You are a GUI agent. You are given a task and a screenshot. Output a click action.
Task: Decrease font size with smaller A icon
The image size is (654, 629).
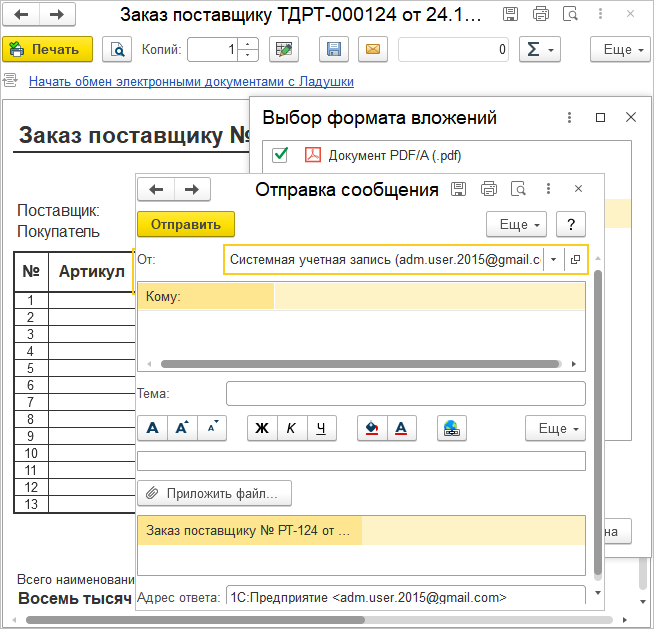click(x=212, y=428)
